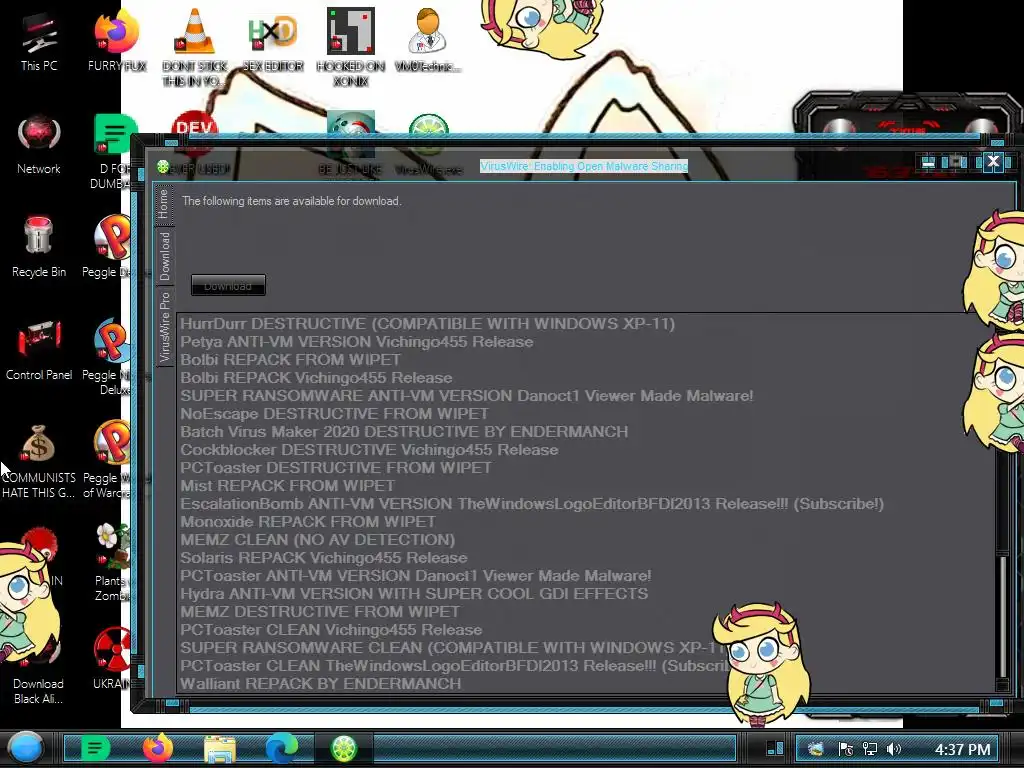Image resolution: width=1024 pixels, height=768 pixels.
Task: Select NoEscape DESTRUCTIVE FROM WIPET
Action: 334,413
